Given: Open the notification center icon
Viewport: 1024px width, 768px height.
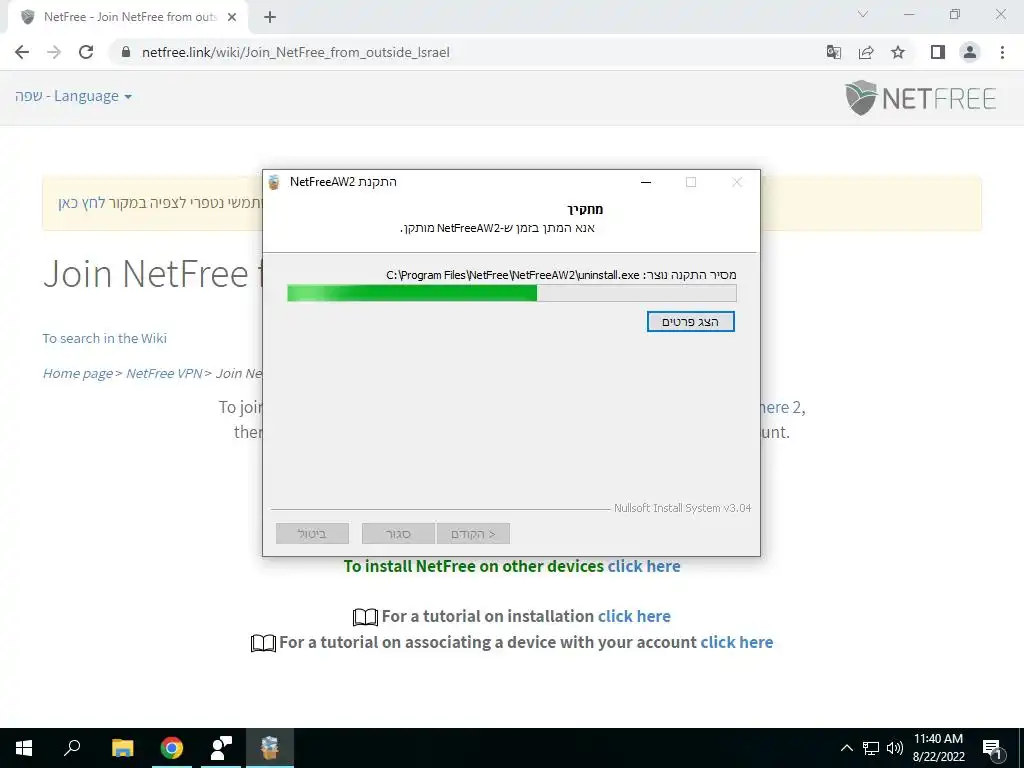Looking at the screenshot, I should pyautogui.click(x=992, y=748).
